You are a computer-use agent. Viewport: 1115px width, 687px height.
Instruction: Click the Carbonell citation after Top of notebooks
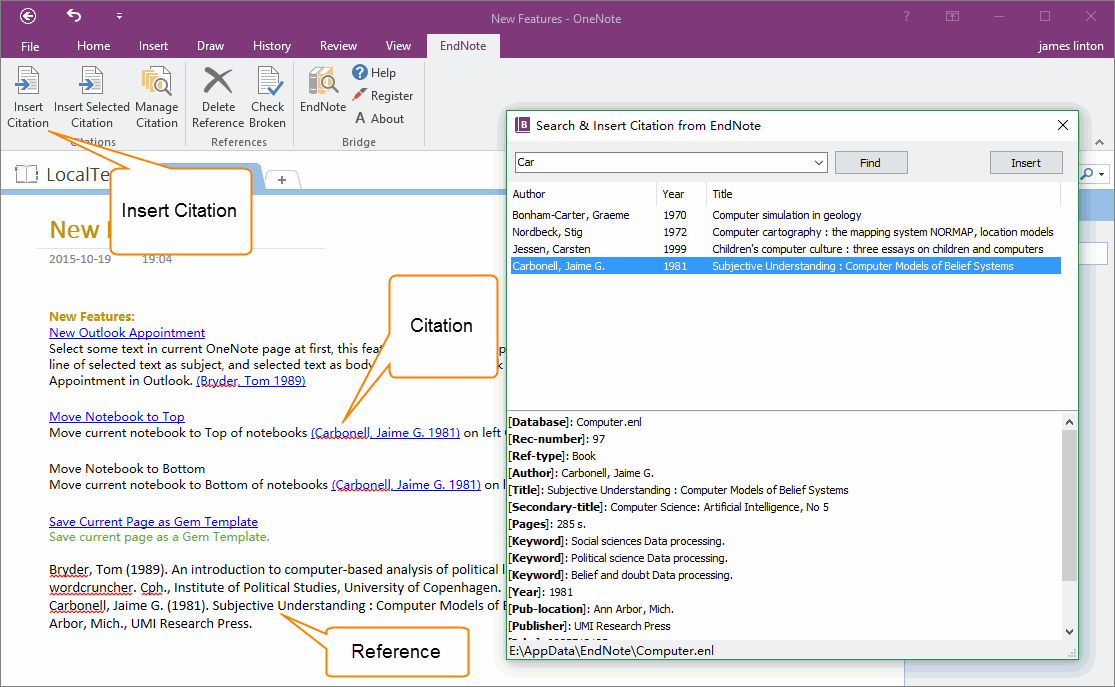pyautogui.click(x=385, y=433)
